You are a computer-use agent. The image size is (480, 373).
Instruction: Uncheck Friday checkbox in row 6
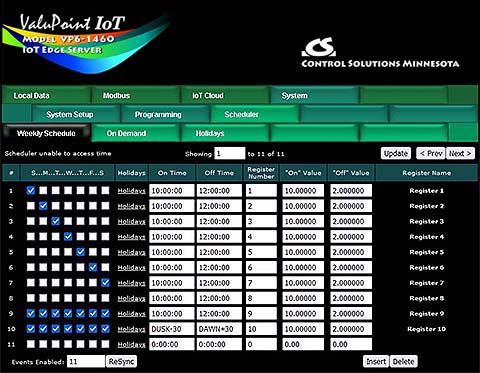pos(93,267)
